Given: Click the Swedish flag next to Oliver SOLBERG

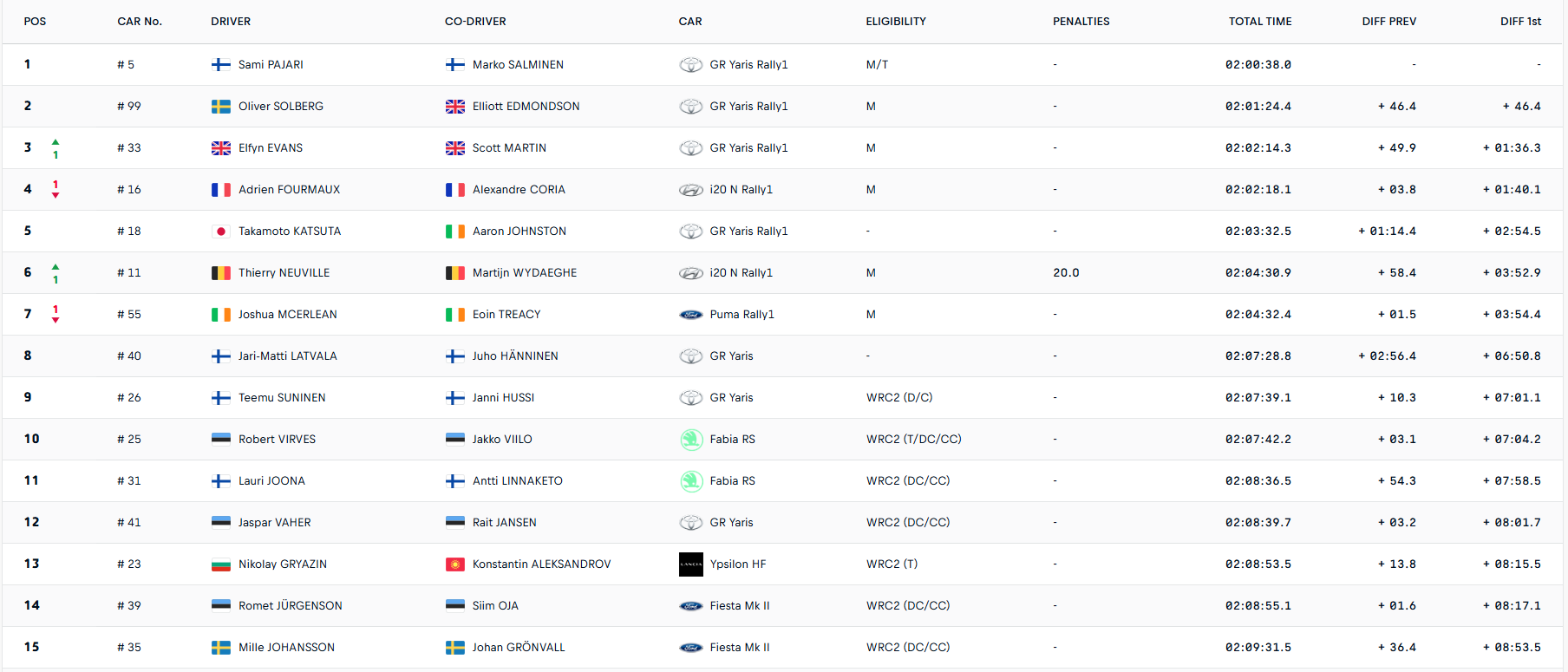Looking at the screenshot, I should [221, 106].
